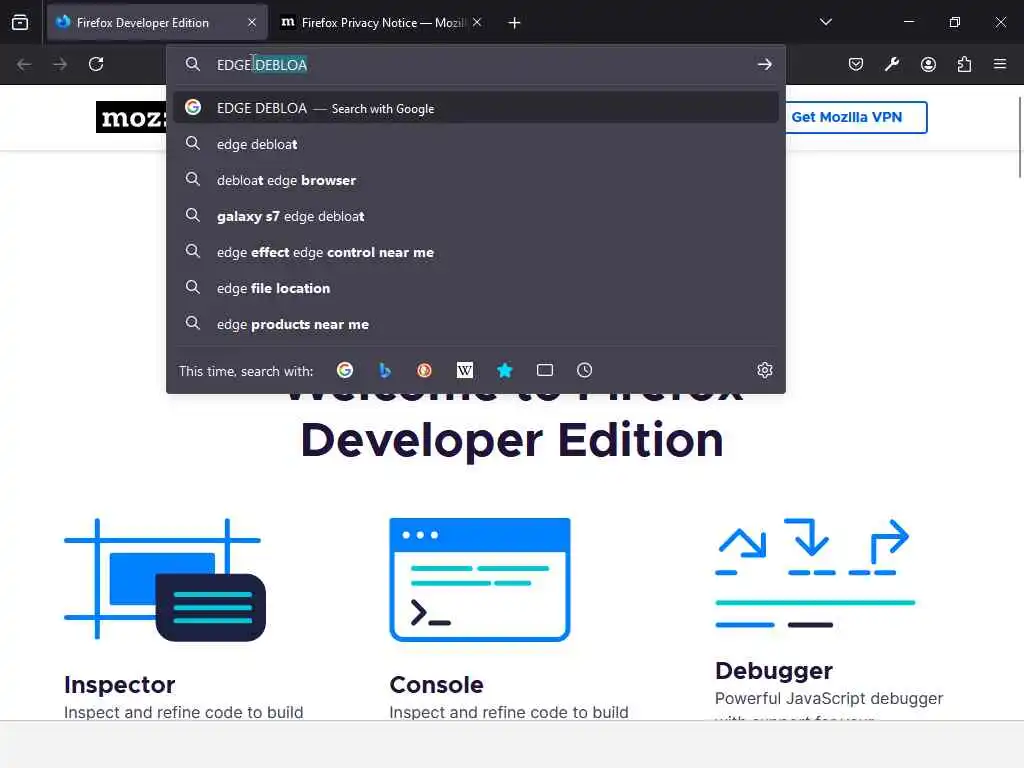Select 'EDGE DEBLOA — Search with Google' row
1024x768 pixels.
click(x=476, y=108)
